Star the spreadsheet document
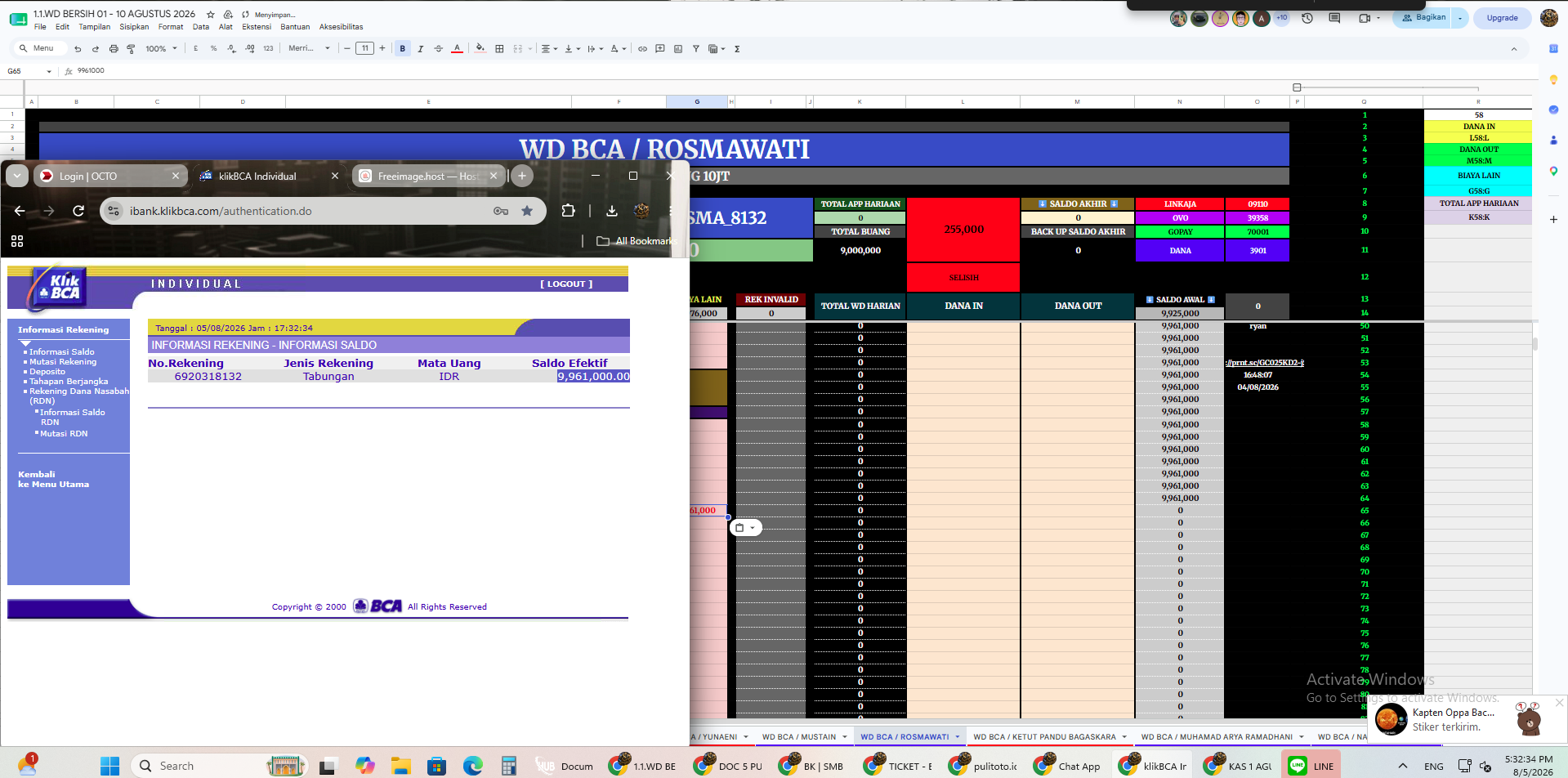Viewport: 1568px width, 778px height. coord(211,15)
